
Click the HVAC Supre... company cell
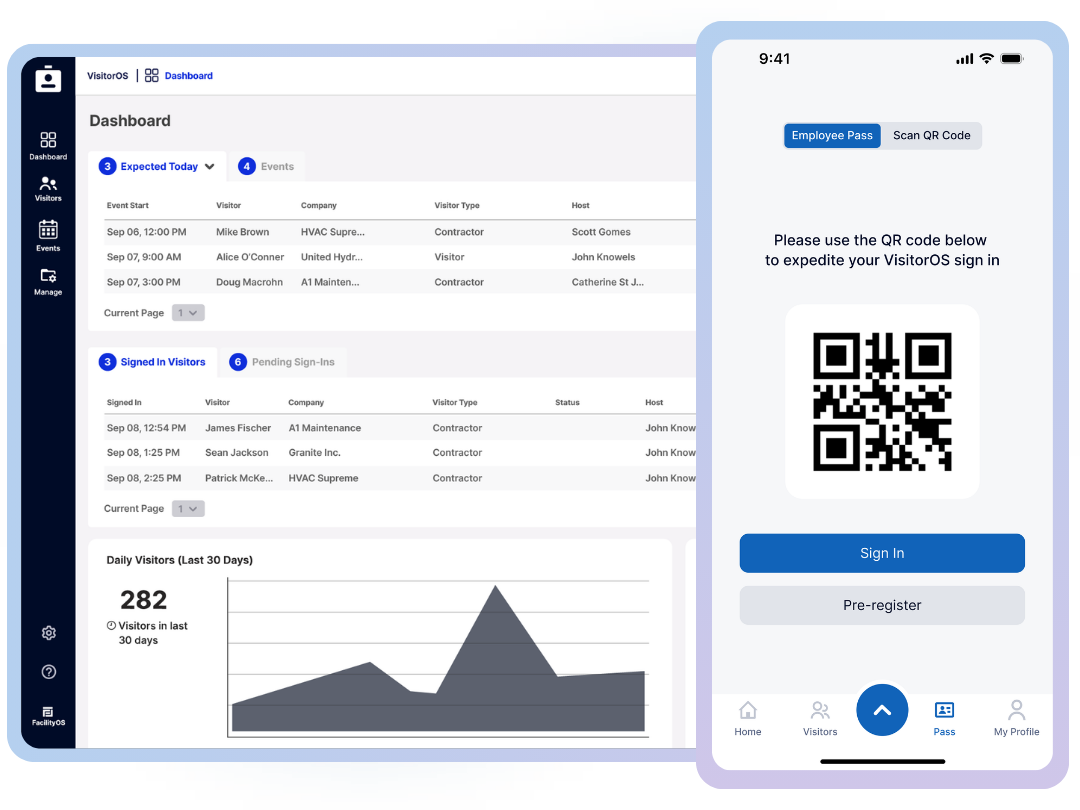point(333,232)
